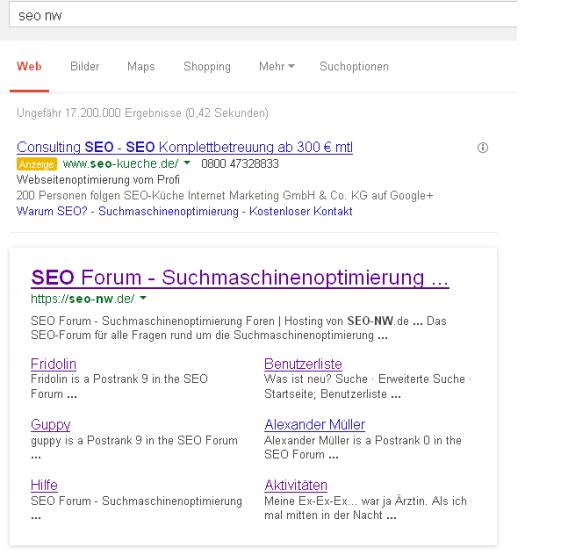562x555 pixels.
Task: Follow the Kostenloser Kontakt sitelink
Action: pos(301,211)
